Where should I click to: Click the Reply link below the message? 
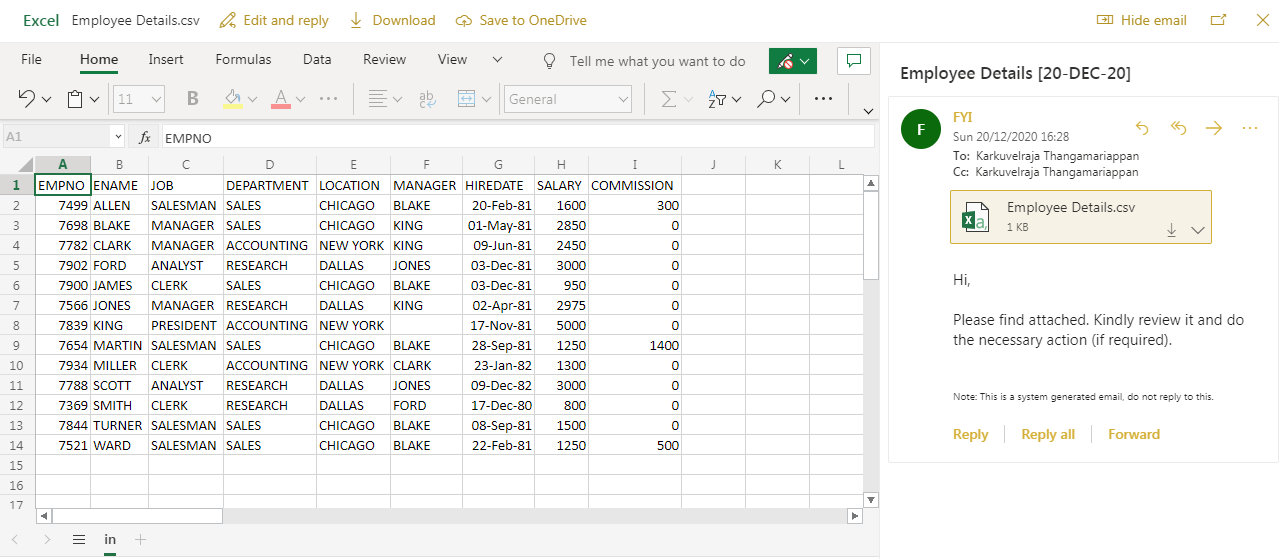pos(970,434)
